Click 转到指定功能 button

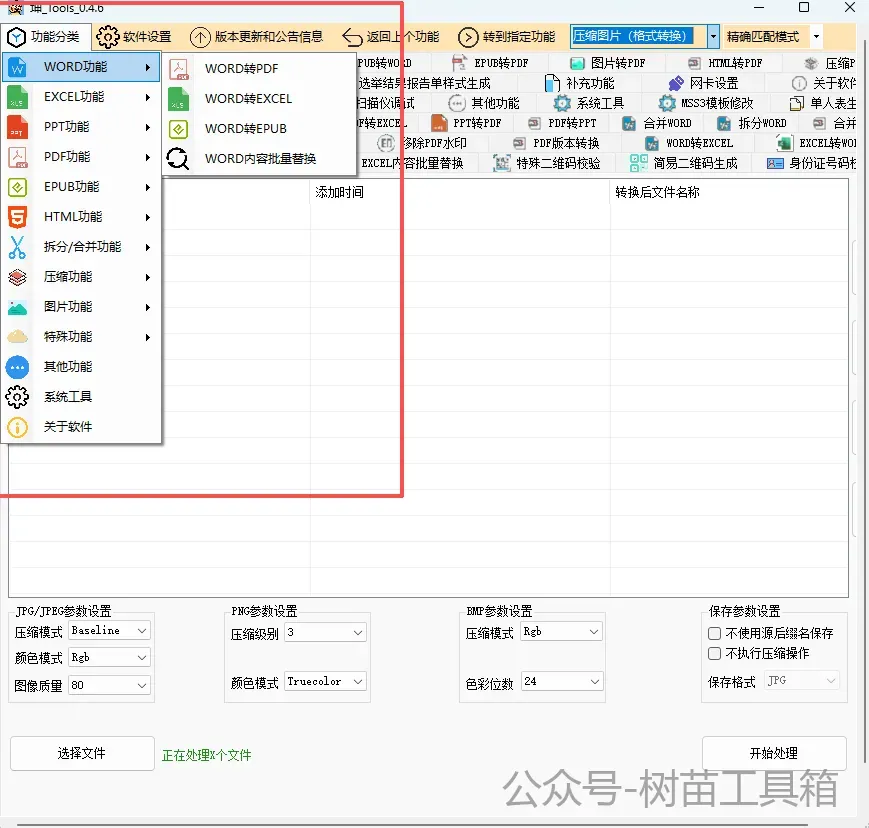click(507, 37)
